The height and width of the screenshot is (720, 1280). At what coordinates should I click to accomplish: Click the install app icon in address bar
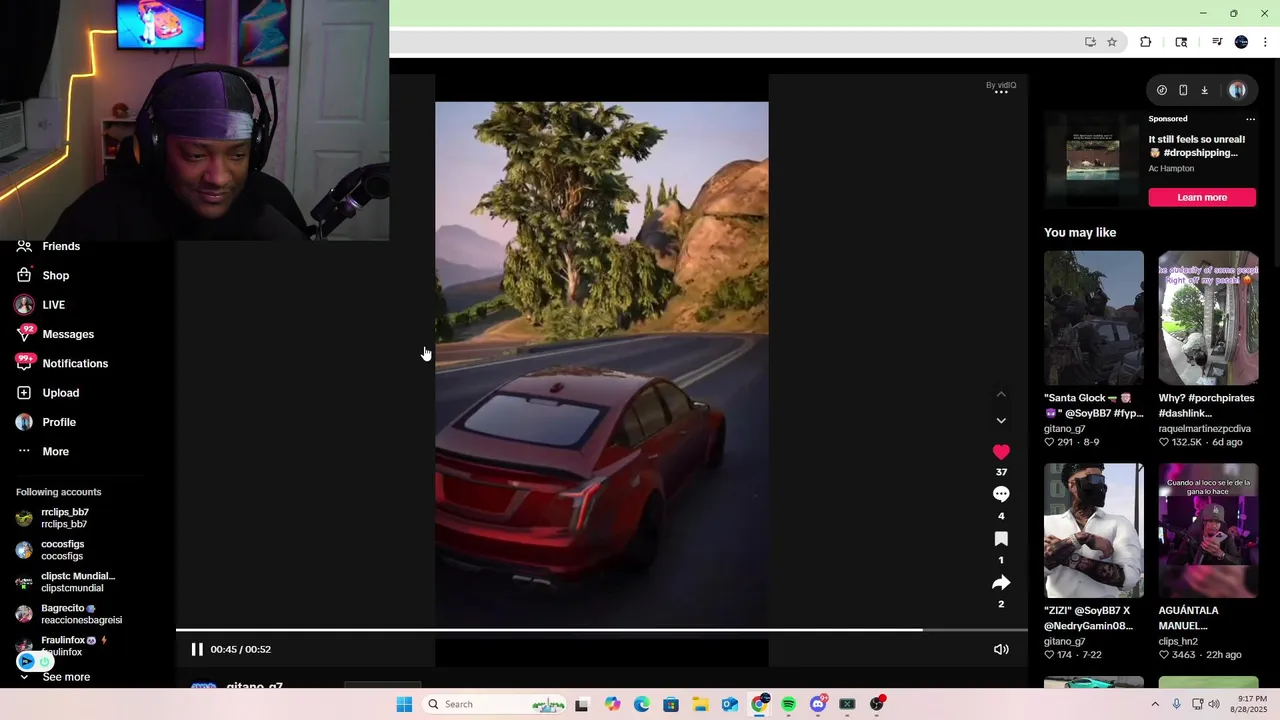click(1090, 42)
